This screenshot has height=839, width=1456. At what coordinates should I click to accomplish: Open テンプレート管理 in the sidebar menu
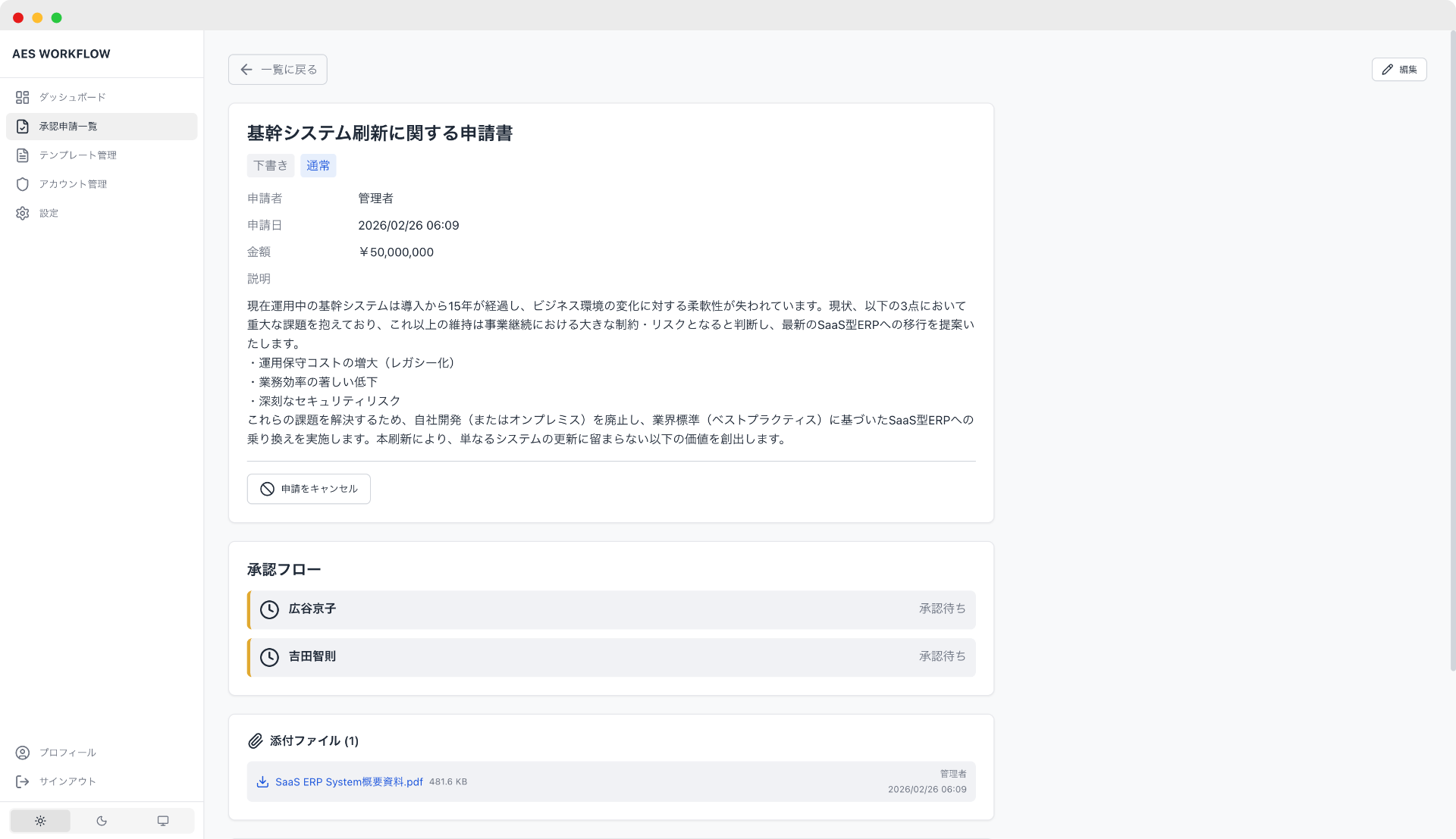tap(78, 155)
